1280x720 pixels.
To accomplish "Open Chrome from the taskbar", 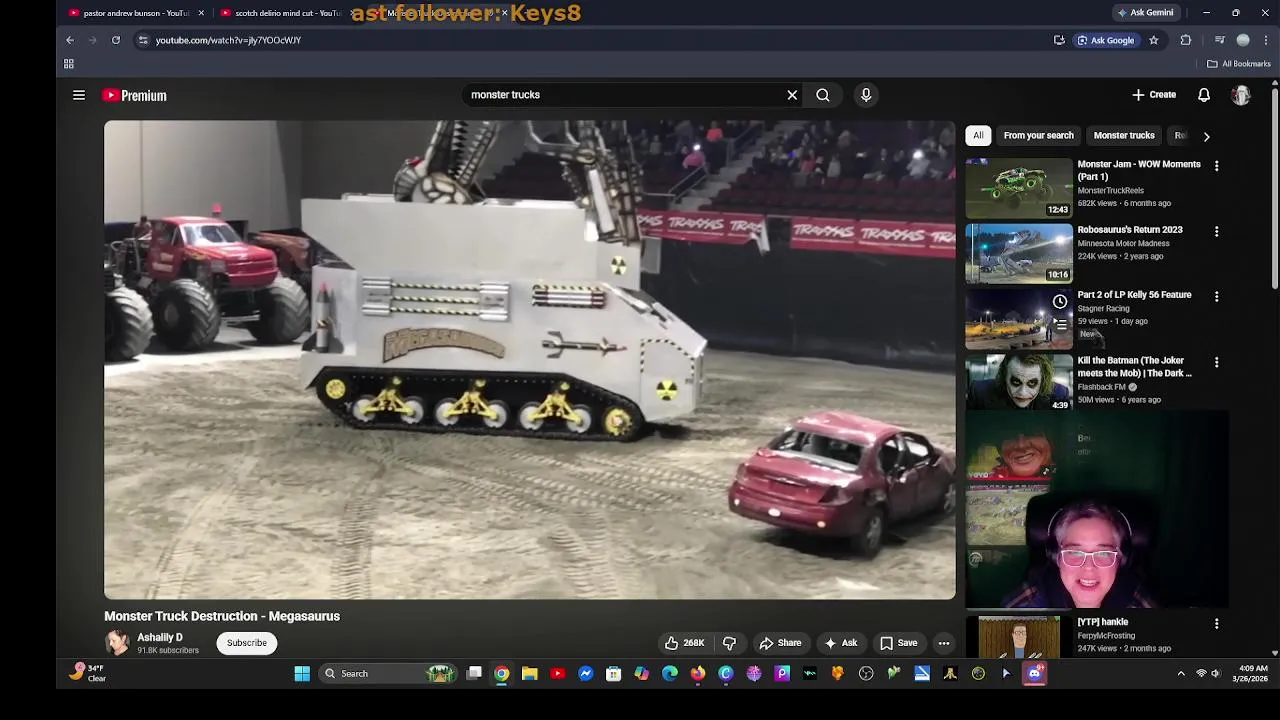I will coord(502,674).
